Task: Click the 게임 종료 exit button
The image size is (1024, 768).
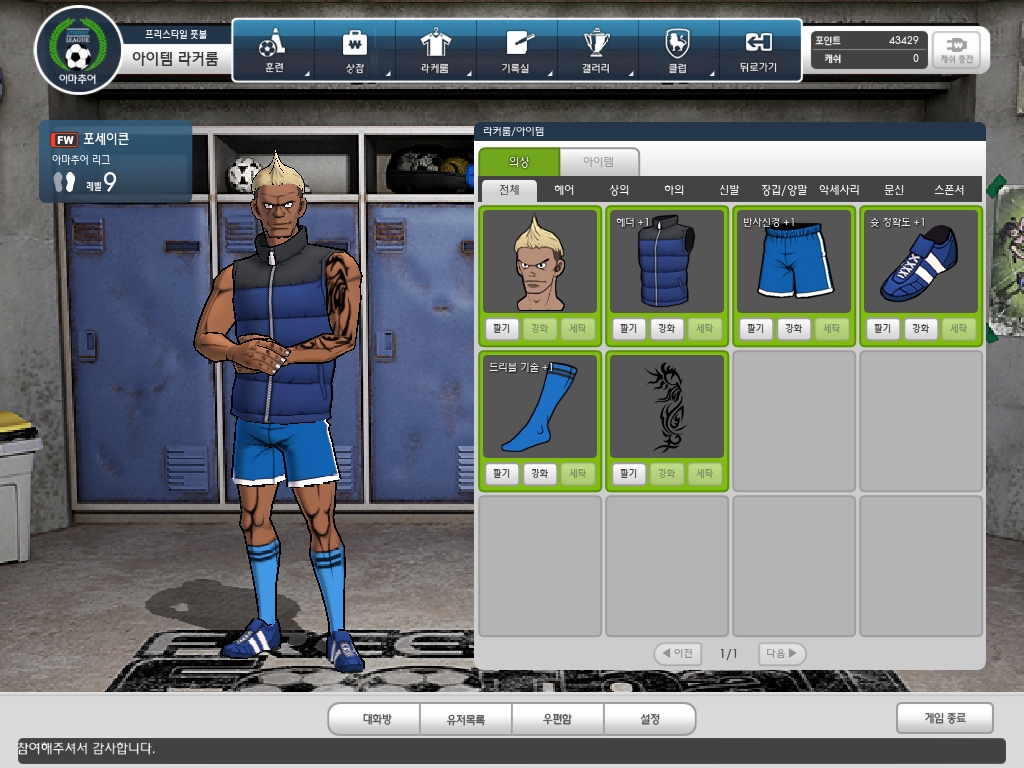Action: pyautogui.click(x=944, y=718)
